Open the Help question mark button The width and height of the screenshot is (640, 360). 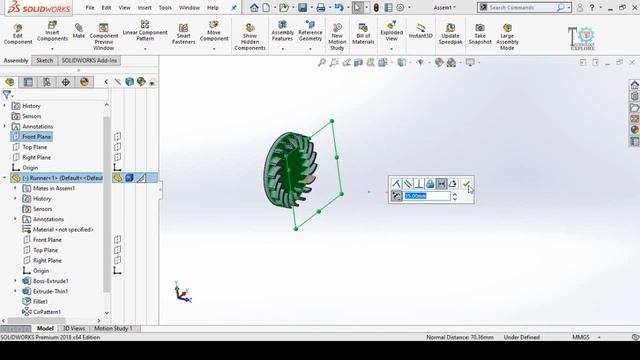point(591,7)
